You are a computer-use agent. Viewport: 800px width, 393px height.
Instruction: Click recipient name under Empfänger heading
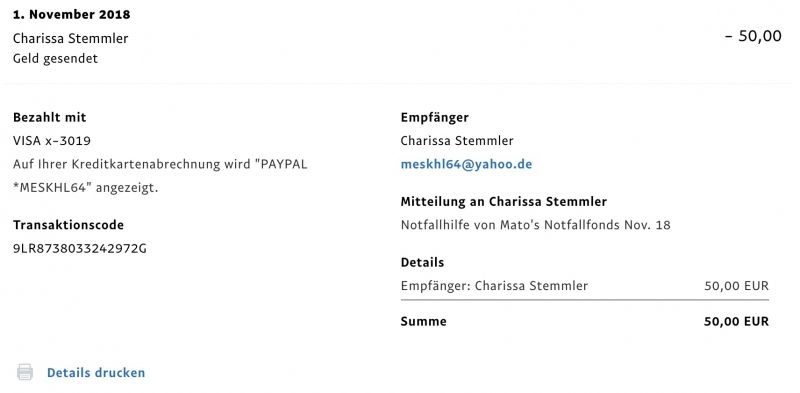(457, 140)
